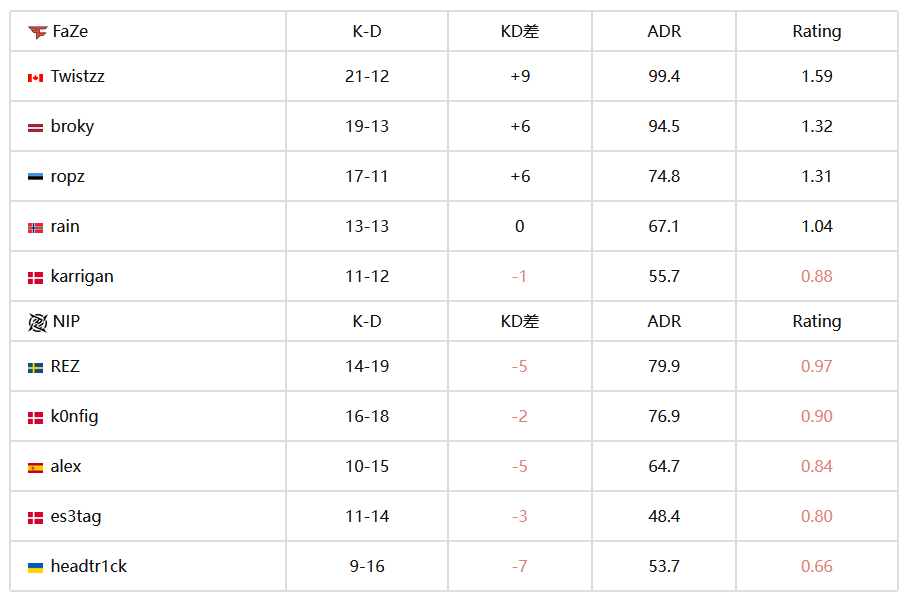Click the Ukrainian flag beside headtr1ck
Image resolution: width=909 pixels, height=605 pixels.
(x=35, y=568)
